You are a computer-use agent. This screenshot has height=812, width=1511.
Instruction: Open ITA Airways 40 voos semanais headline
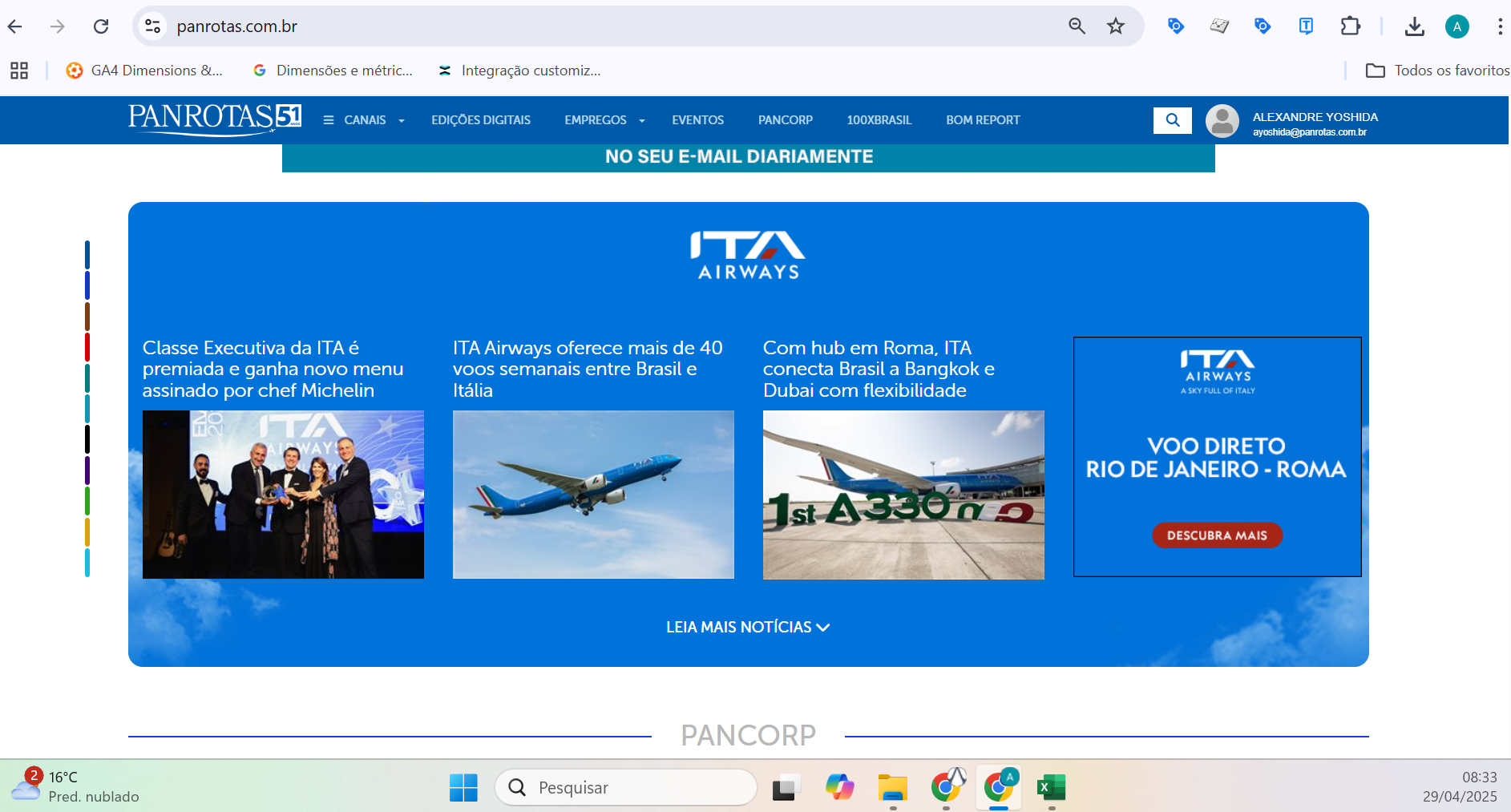point(588,369)
